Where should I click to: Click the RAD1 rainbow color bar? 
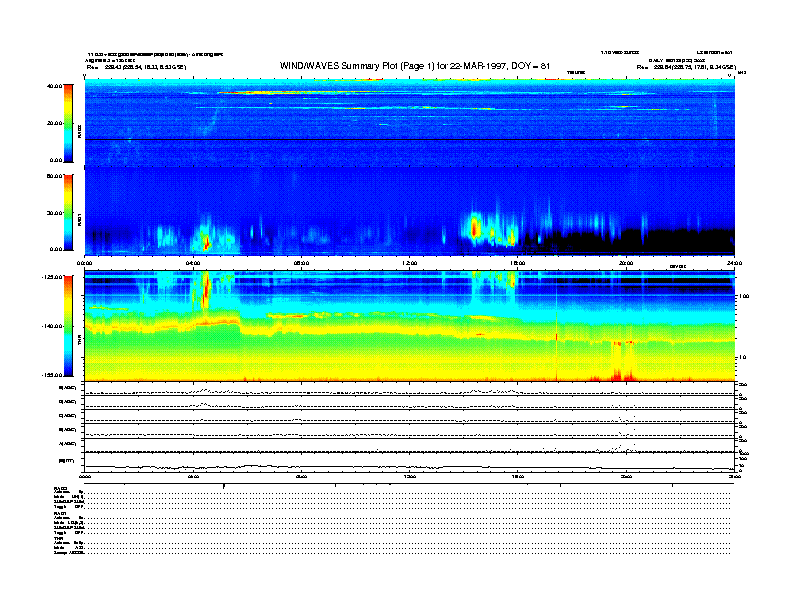coord(68,212)
